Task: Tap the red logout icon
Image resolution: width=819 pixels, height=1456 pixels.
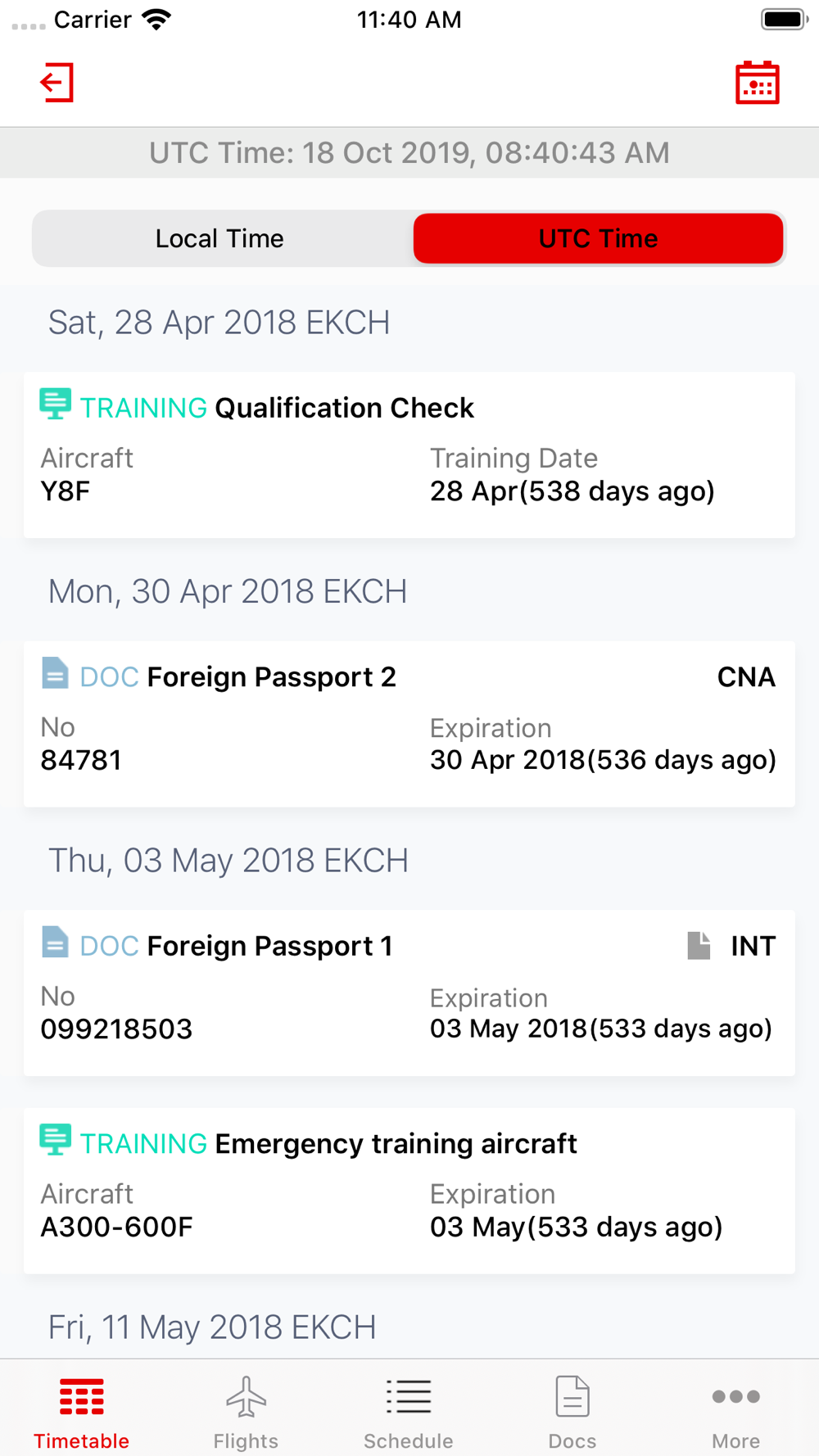Action: click(57, 83)
